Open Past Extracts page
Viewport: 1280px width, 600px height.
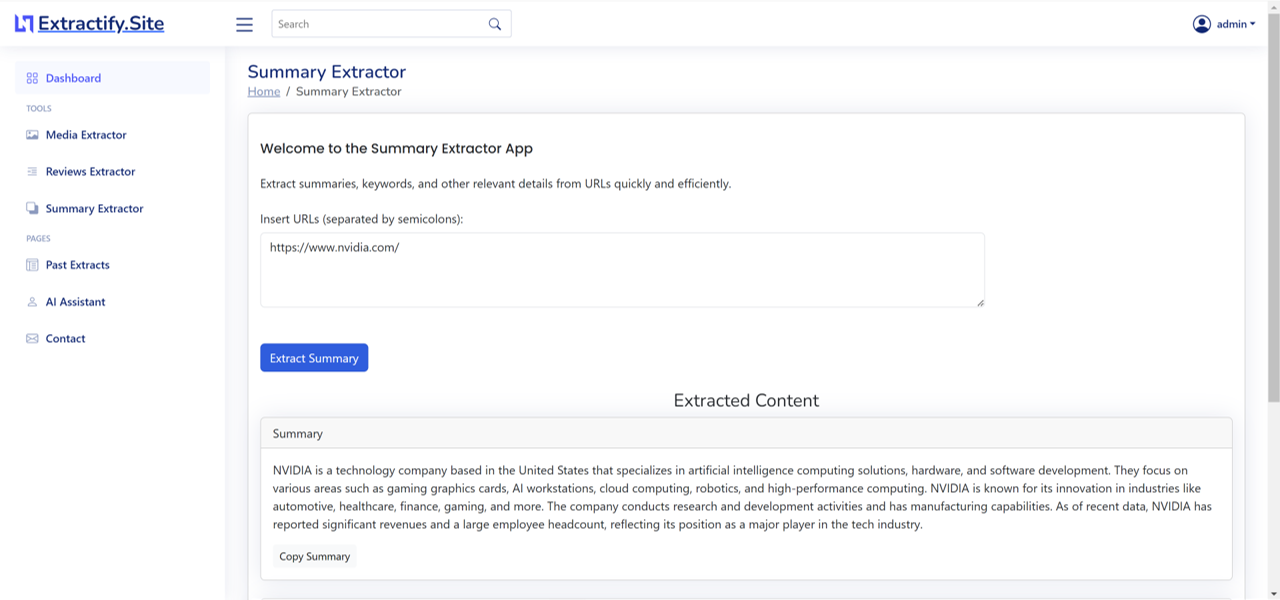coord(113,265)
